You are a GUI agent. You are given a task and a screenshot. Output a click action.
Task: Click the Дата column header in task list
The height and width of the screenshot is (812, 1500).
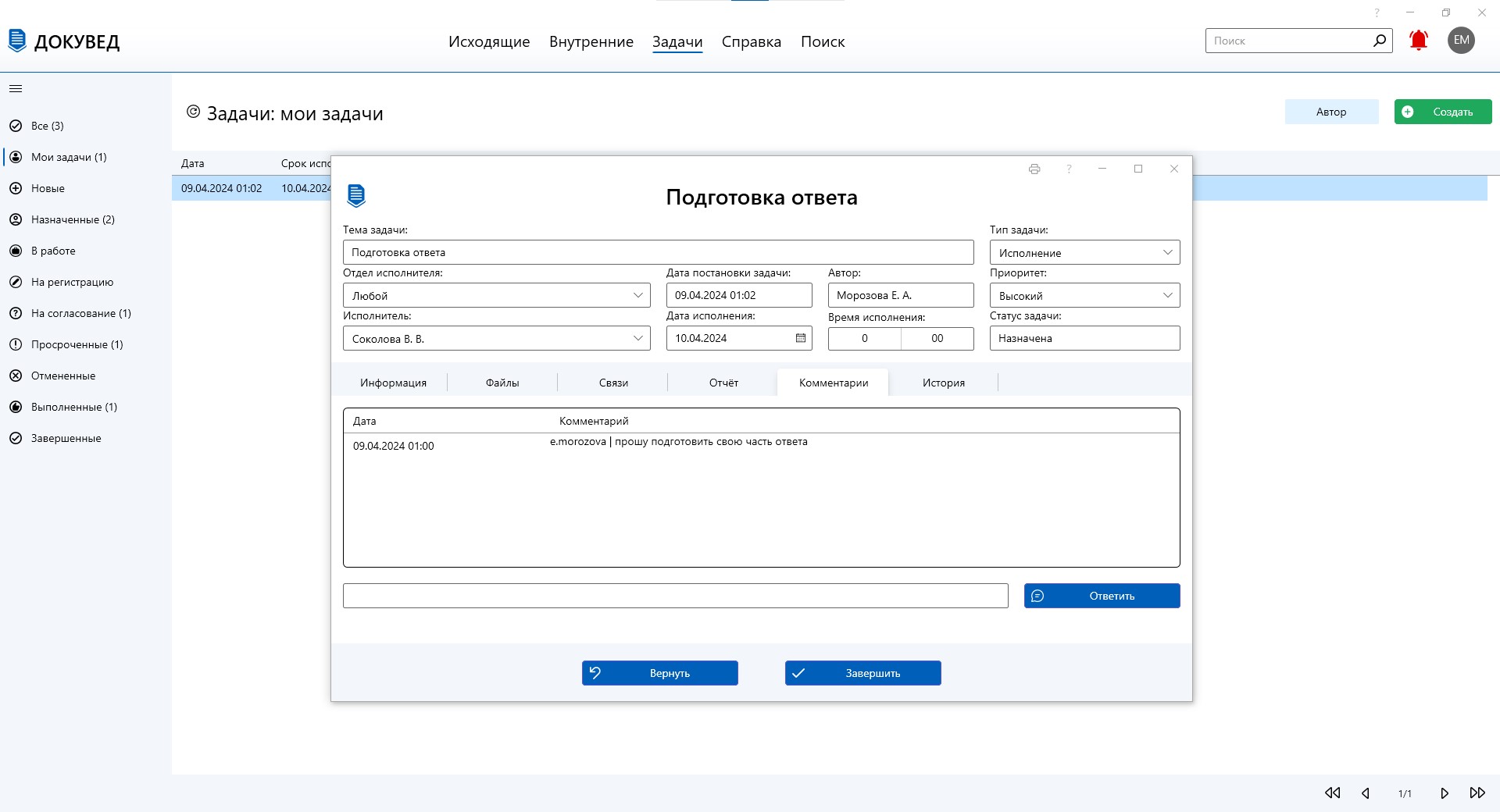(192, 163)
